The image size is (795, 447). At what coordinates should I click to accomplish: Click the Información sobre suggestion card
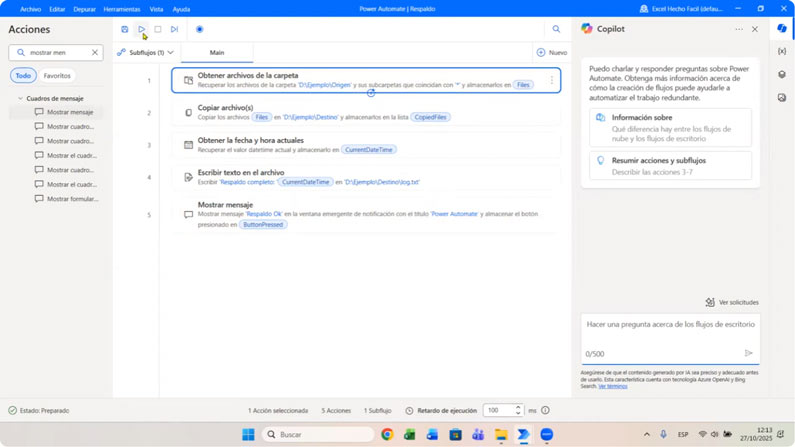670,128
